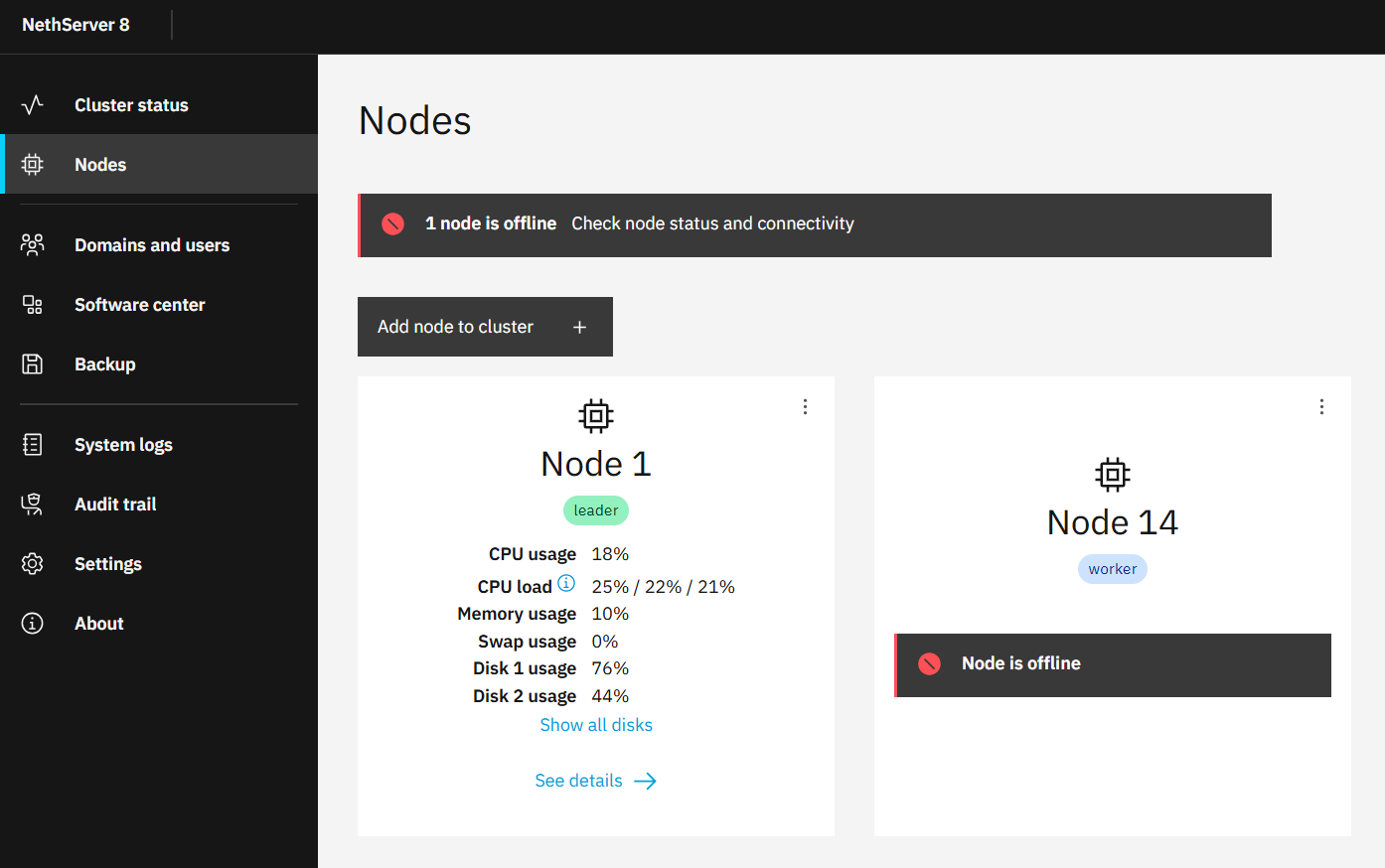The width and height of the screenshot is (1385, 868).
Task: Go to Domains and users
Action: click(x=159, y=245)
